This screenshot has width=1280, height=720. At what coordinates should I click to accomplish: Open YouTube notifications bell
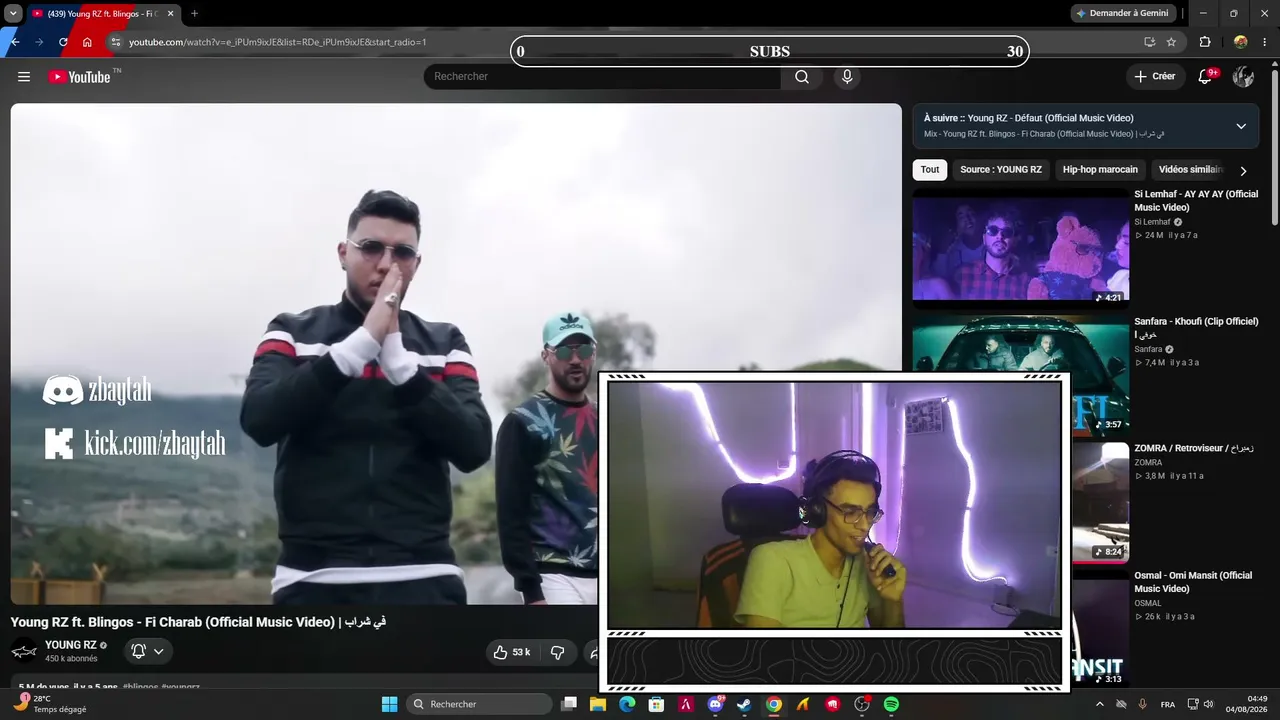(x=1206, y=77)
